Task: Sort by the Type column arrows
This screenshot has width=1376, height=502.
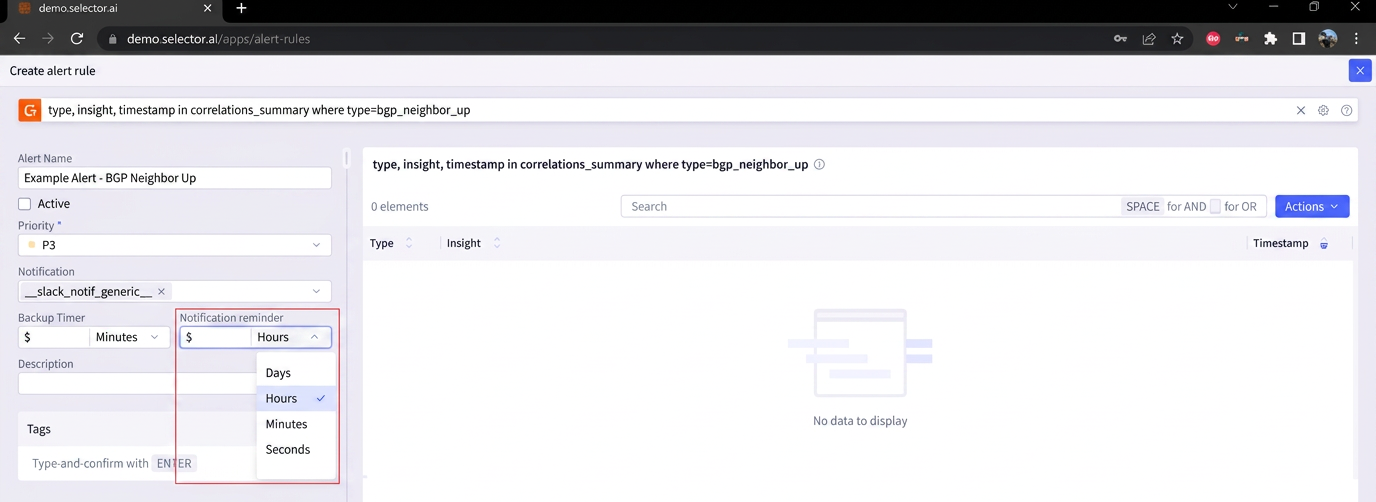Action: (408, 243)
